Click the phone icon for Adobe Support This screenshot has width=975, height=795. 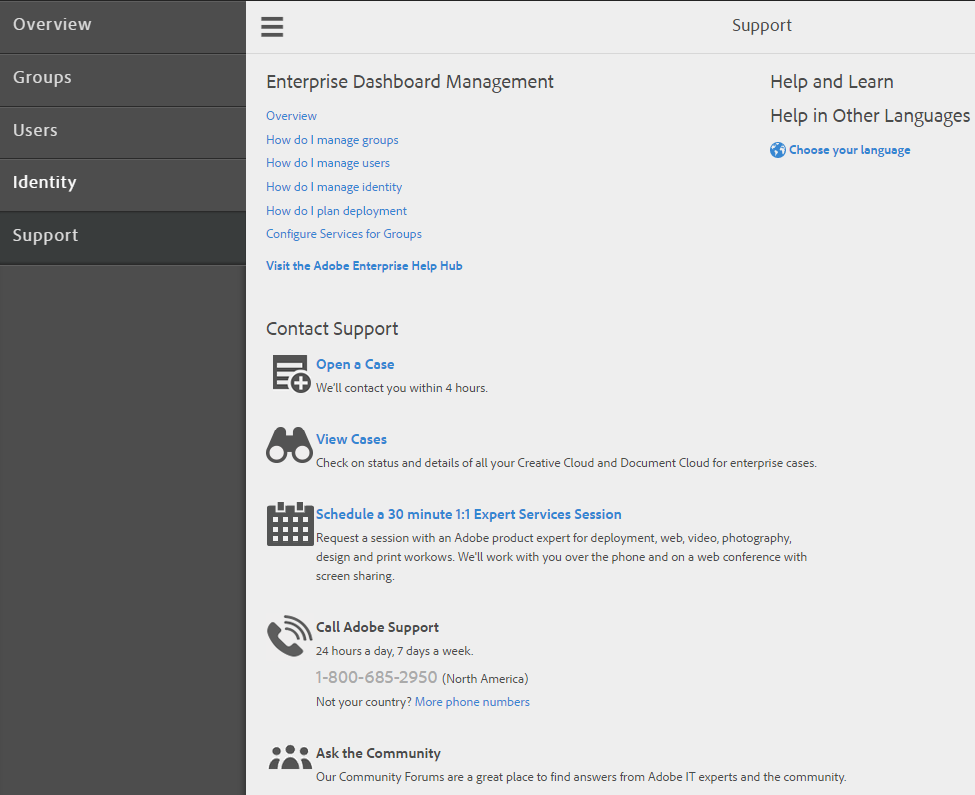coord(289,636)
